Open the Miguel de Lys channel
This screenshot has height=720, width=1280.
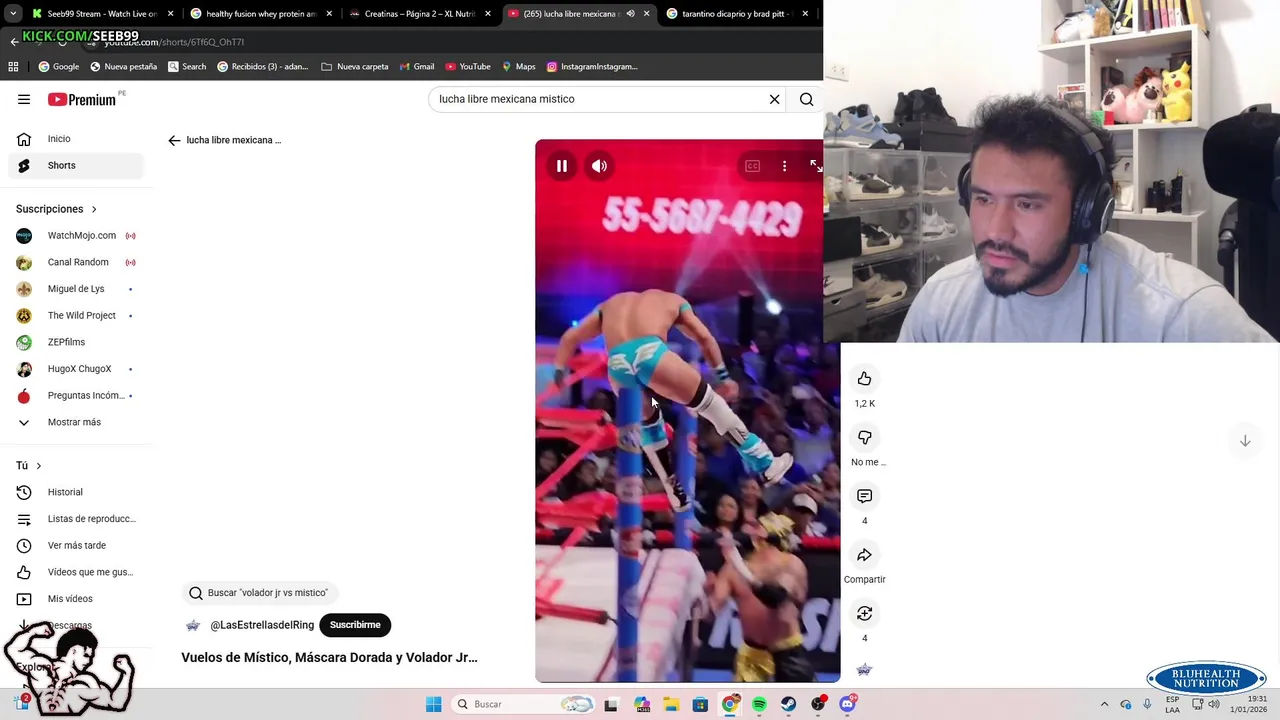tap(76, 289)
